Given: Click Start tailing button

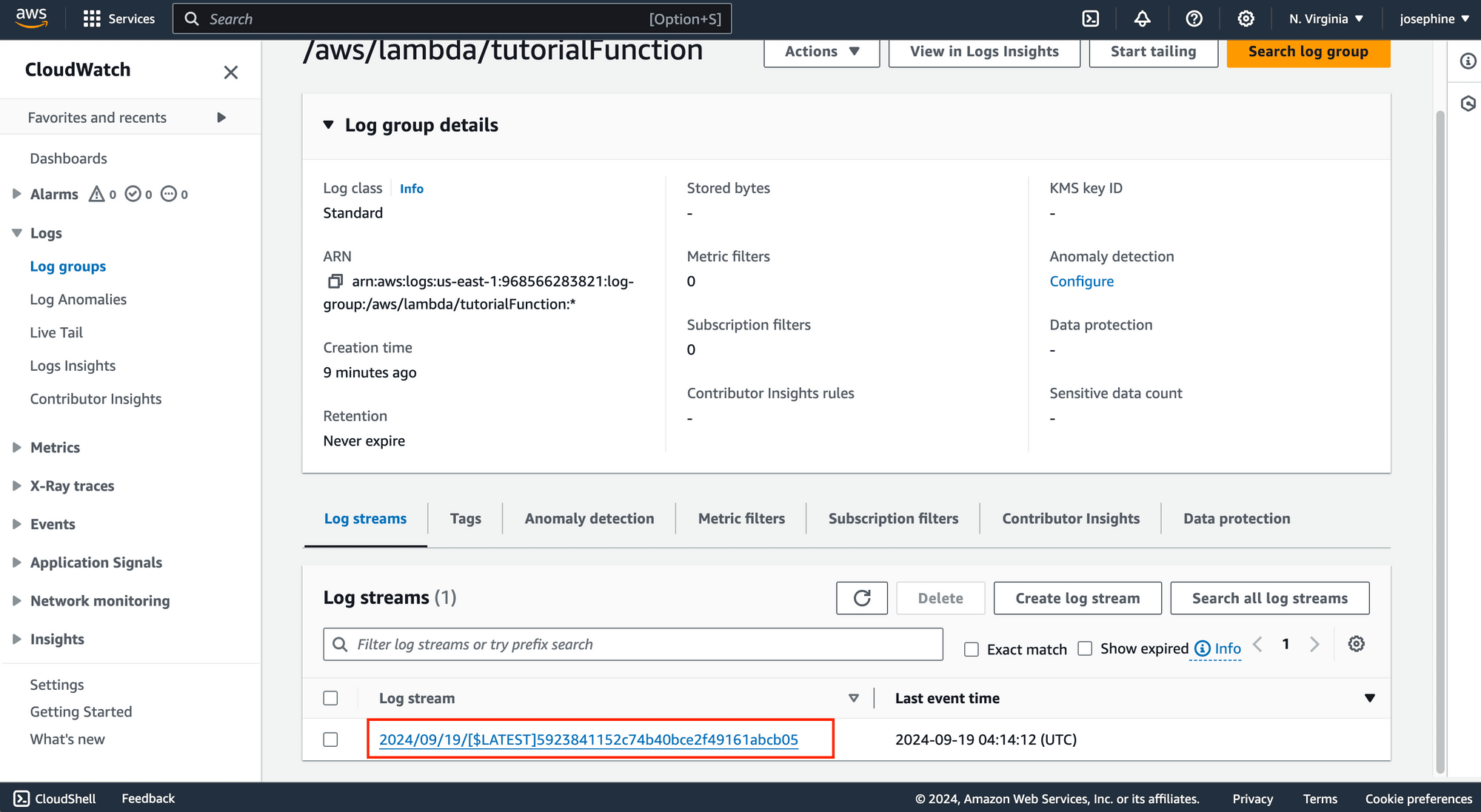Looking at the screenshot, I should [x=1153, y=51].
